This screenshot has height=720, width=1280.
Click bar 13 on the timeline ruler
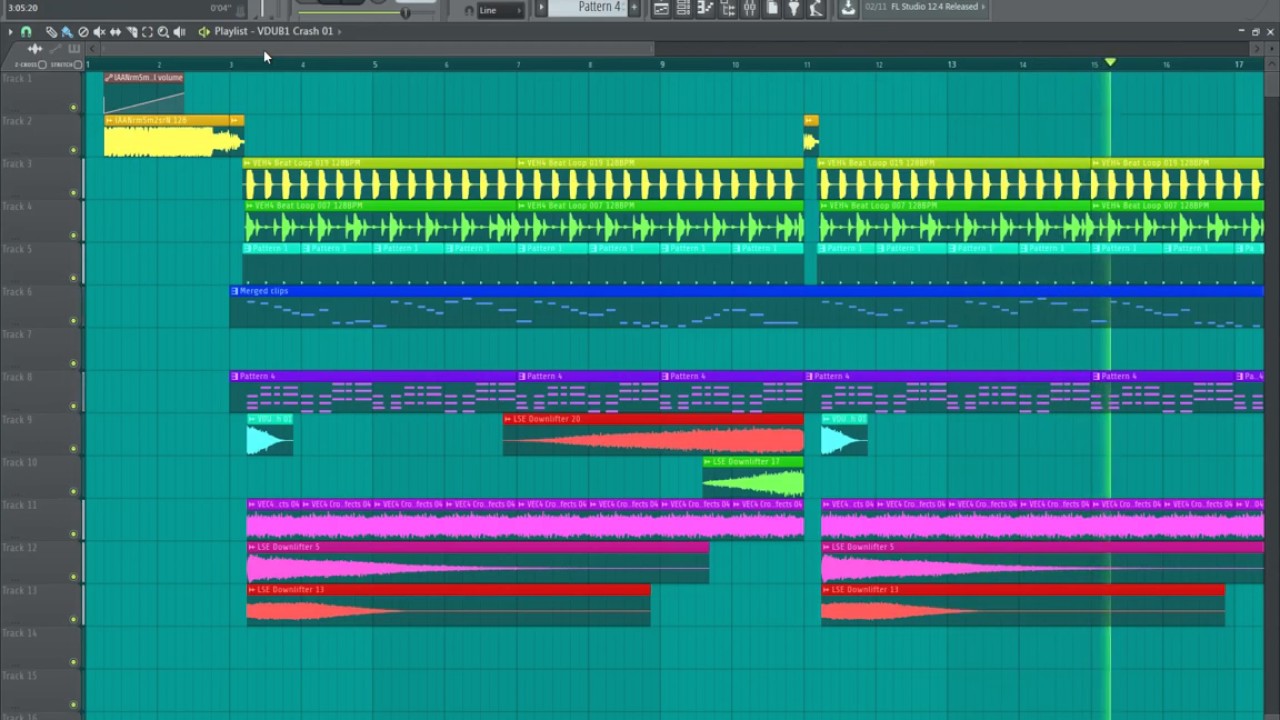pos(951,64)
